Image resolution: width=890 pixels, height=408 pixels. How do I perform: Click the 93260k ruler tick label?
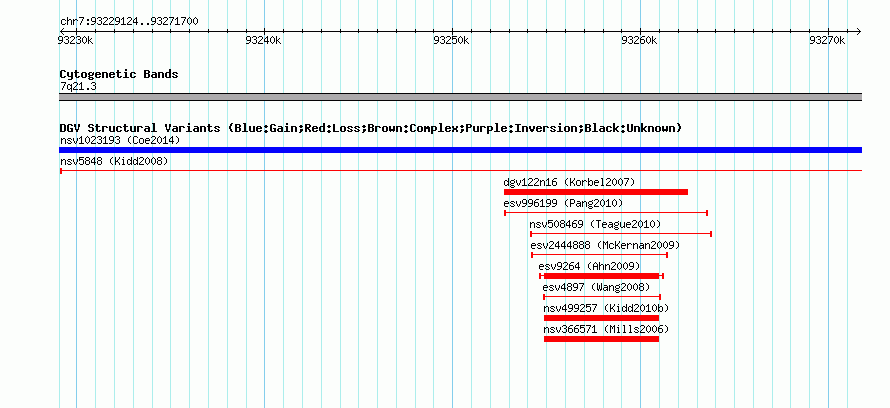(640, 40)
